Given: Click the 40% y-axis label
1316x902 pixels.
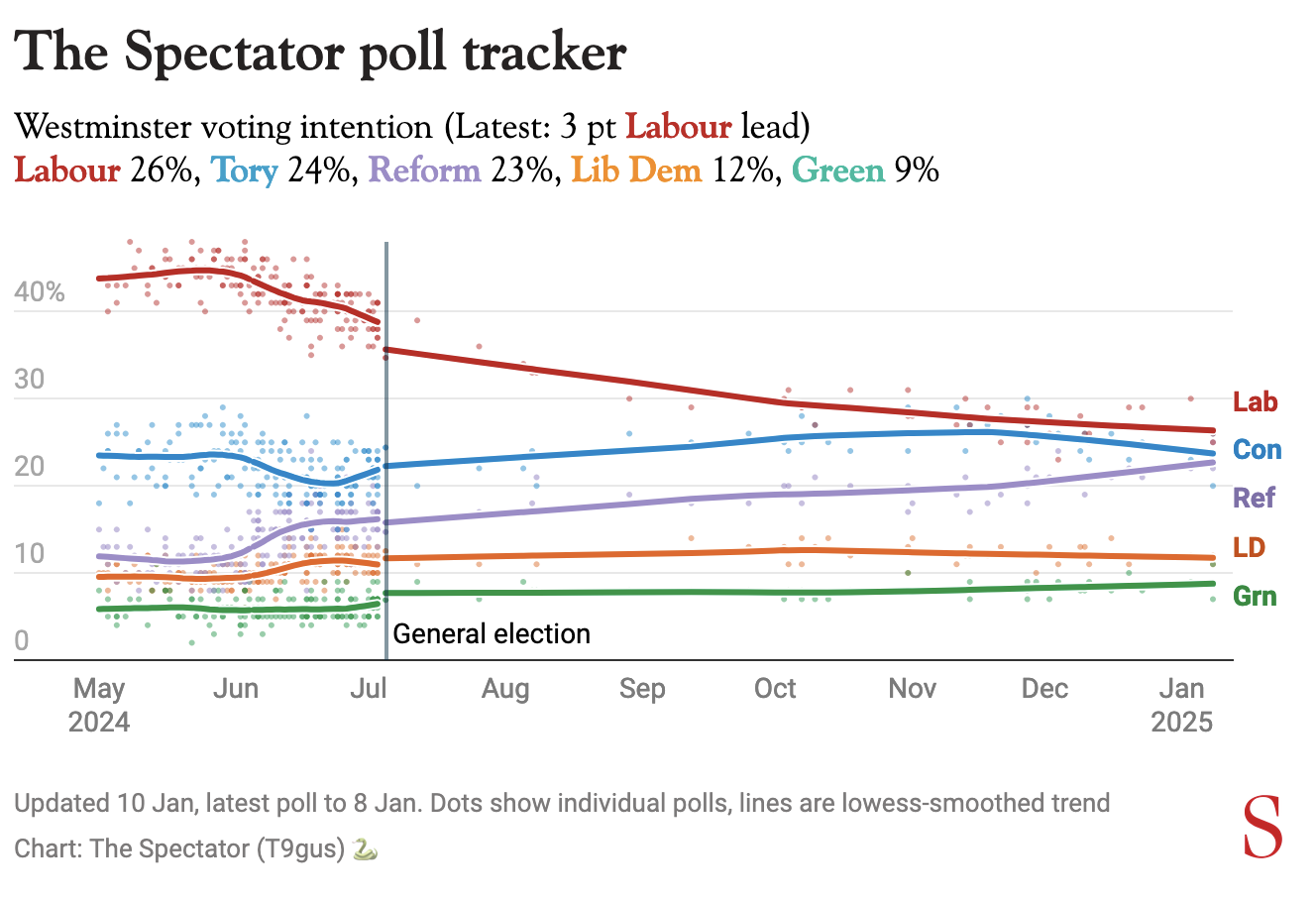Looking at the screenshot, I should pos(40,293).
